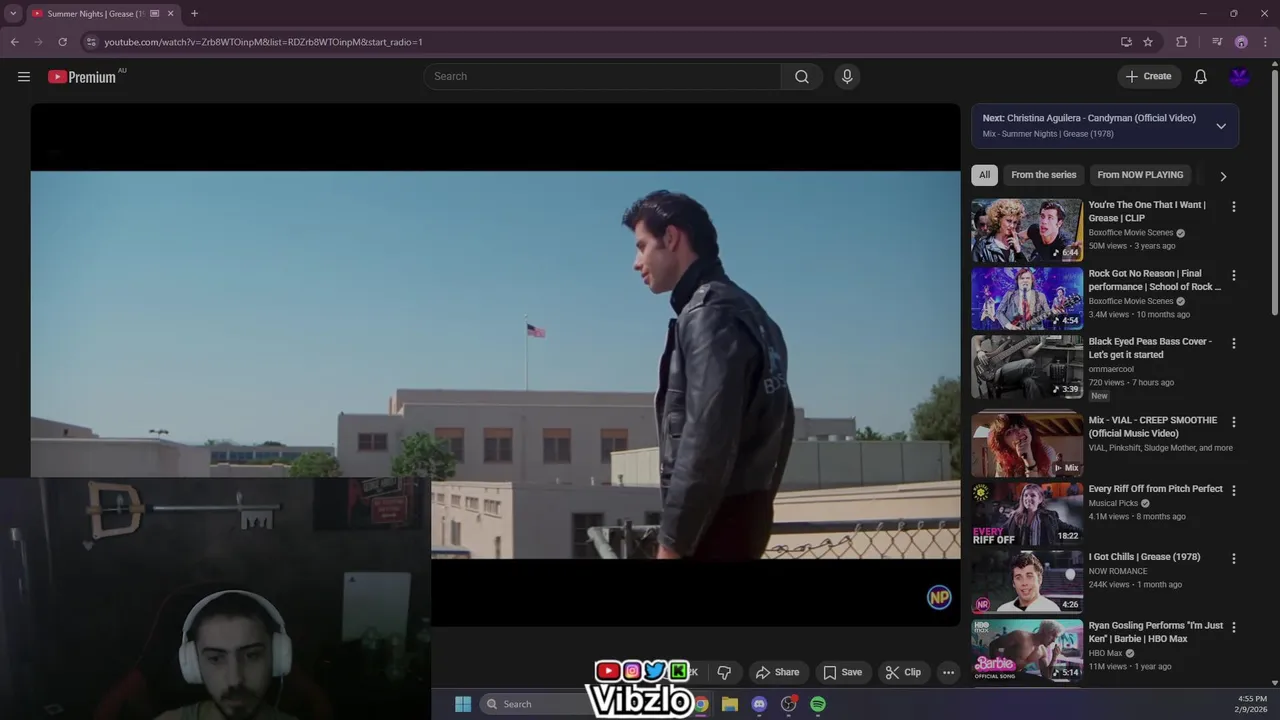This screenshot has height=720, width=1280.
Task: Click the NP channel watermark on the video
Action: coord(939,597)
